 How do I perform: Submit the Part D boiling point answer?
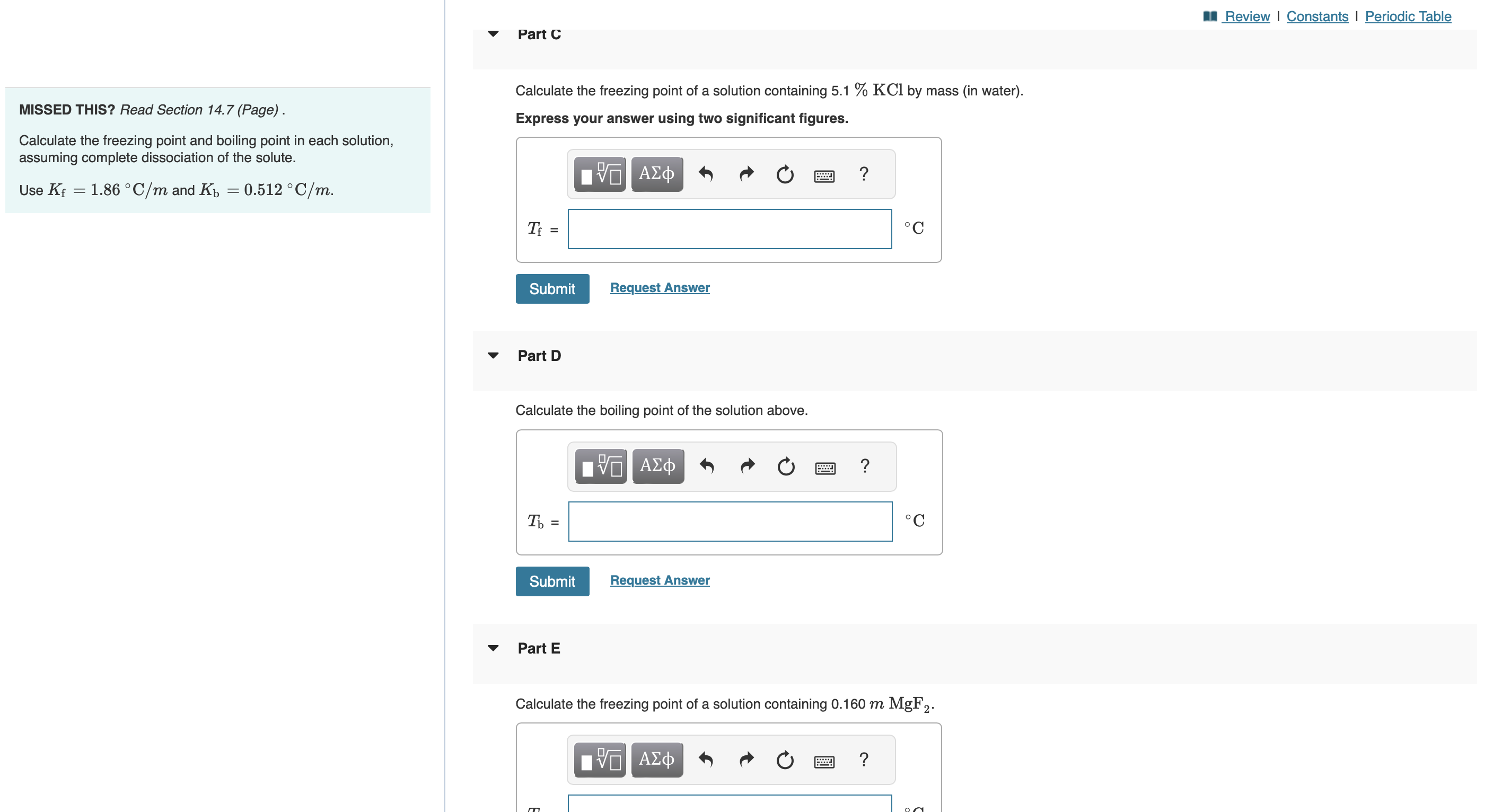pyautogui.click(x=551, y=581)
